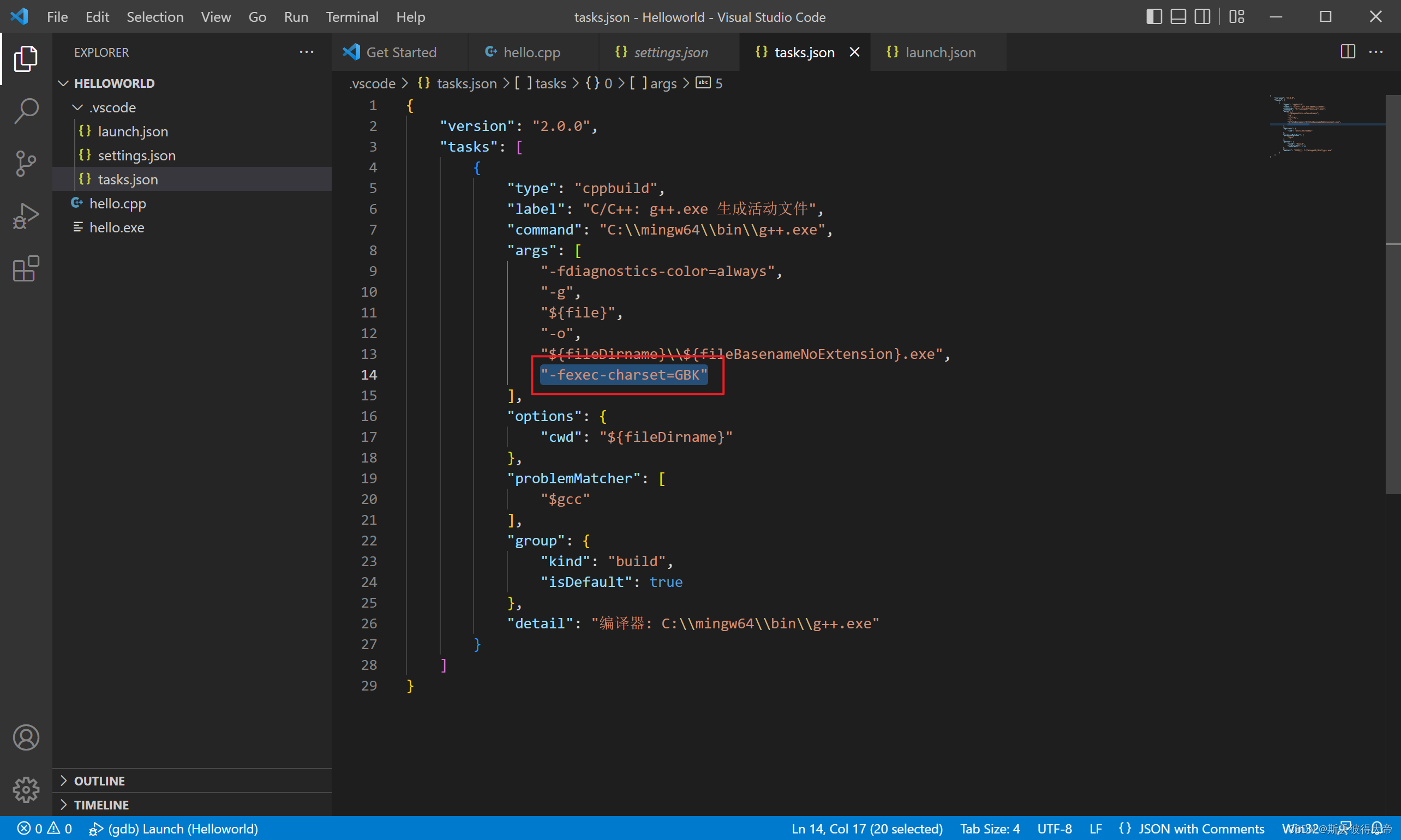Close the tasks.json tab

pos(855,52)
